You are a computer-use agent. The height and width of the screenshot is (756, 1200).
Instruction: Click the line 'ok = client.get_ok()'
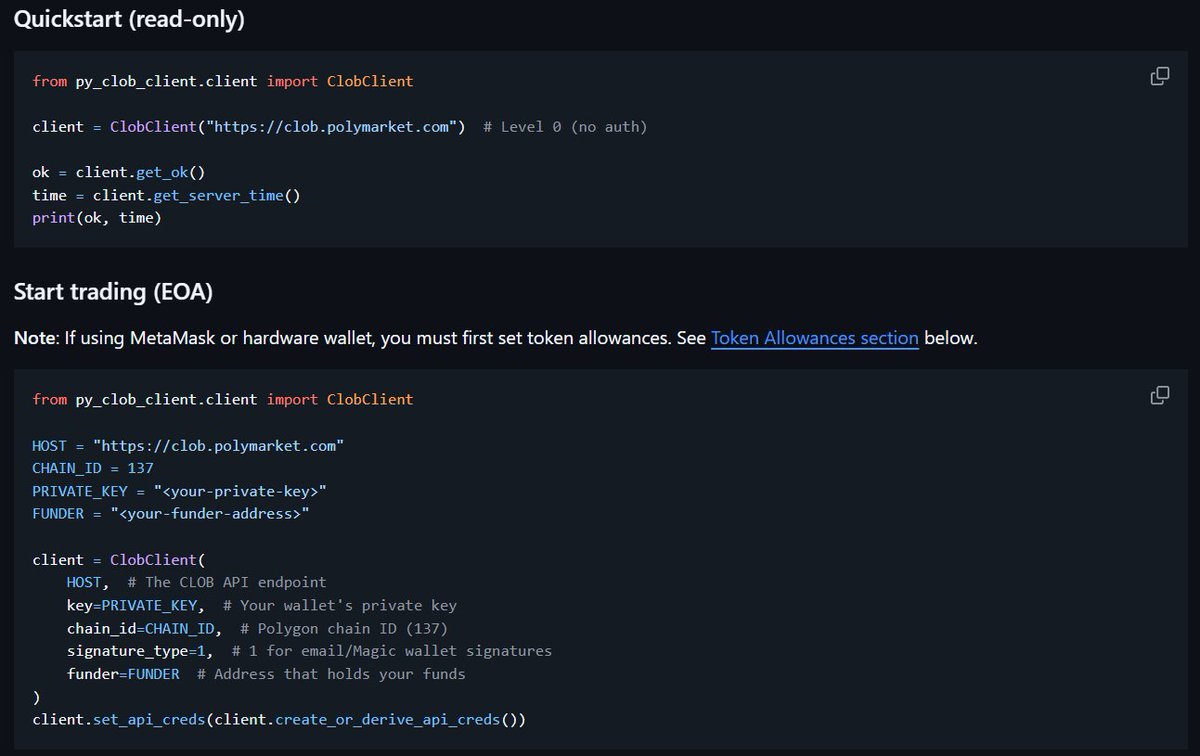[x=119, y=172]
